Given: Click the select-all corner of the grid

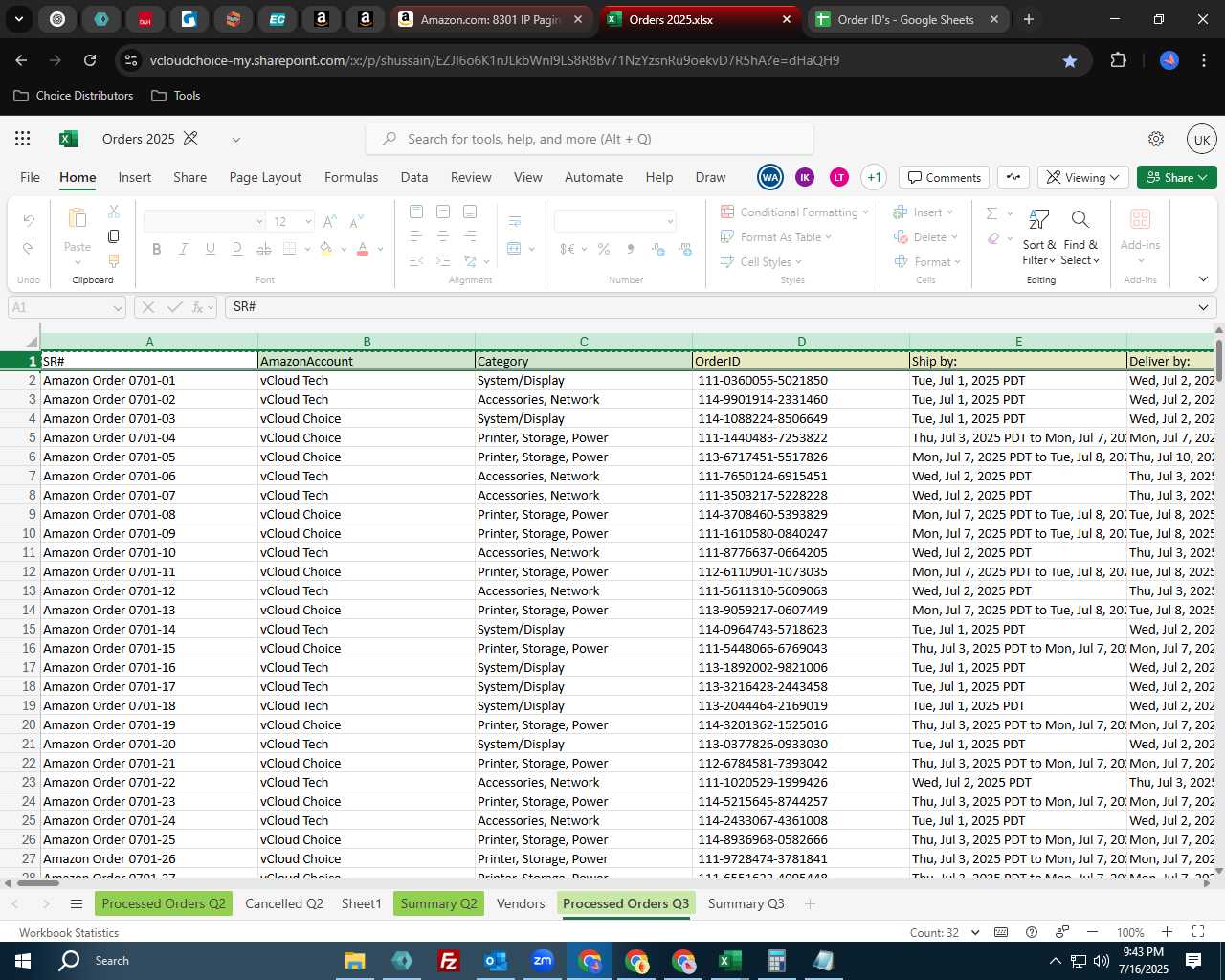Looking at the screenshot, I should pos(20,342).
